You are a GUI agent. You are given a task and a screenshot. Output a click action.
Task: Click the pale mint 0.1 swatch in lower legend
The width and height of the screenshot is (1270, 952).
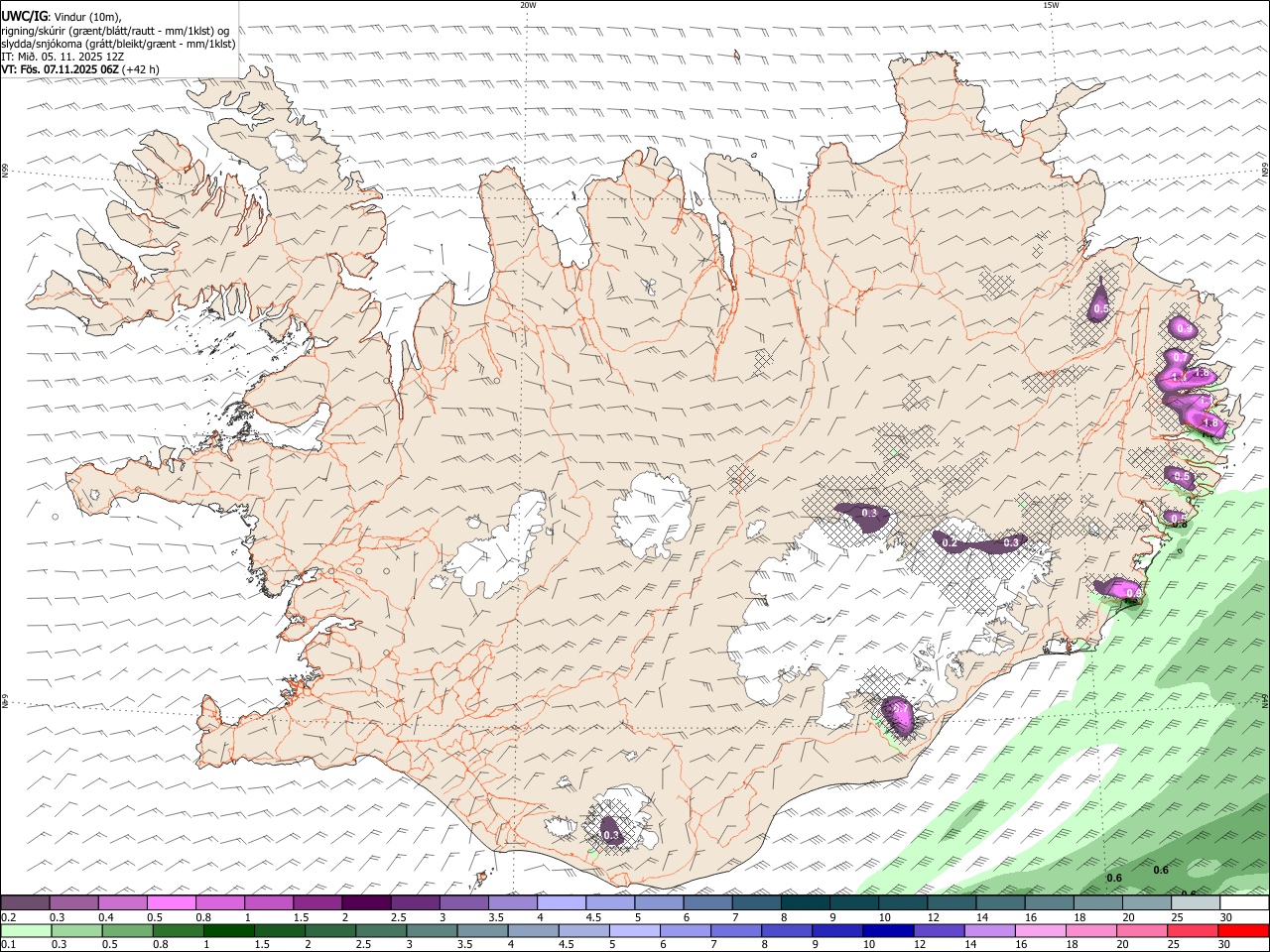tap(25, 931)
